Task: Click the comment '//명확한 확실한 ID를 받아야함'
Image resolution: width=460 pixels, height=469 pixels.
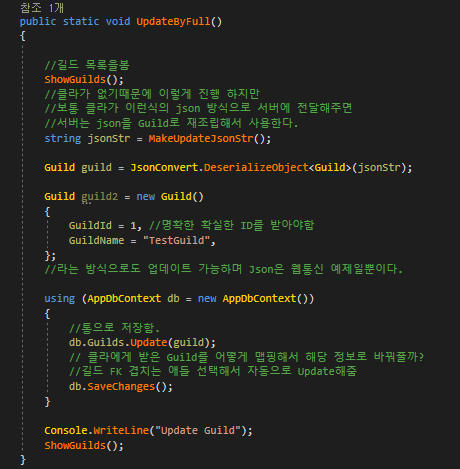Action: [231, 225]
